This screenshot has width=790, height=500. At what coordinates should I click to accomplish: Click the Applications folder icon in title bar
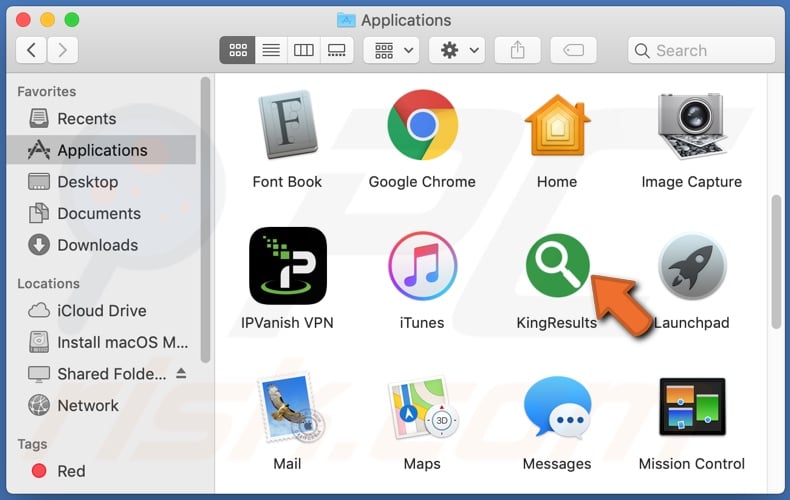pyautogui.click(x=346, y=20)
